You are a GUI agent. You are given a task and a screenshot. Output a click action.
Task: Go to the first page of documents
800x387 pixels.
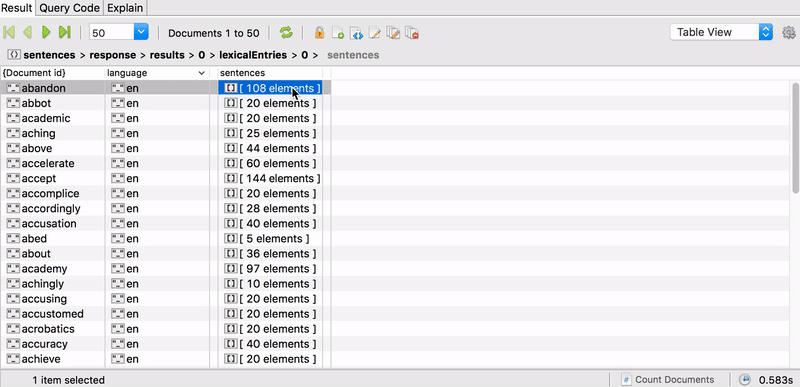point(9,33)
